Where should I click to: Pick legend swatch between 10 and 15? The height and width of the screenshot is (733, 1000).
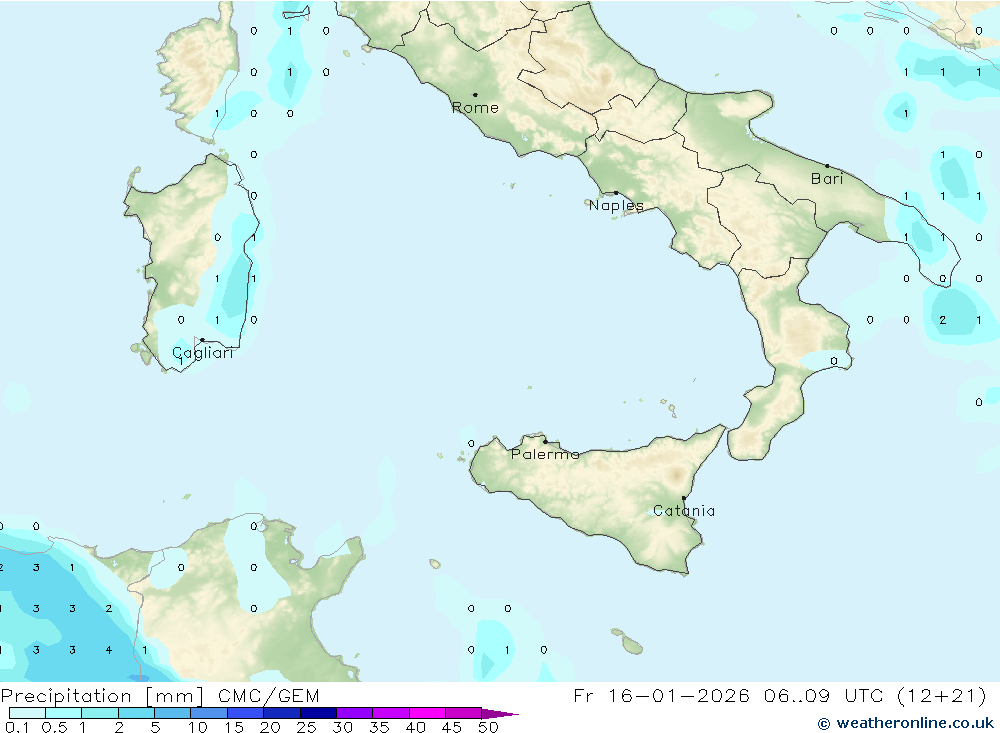[x=209, y=713]
